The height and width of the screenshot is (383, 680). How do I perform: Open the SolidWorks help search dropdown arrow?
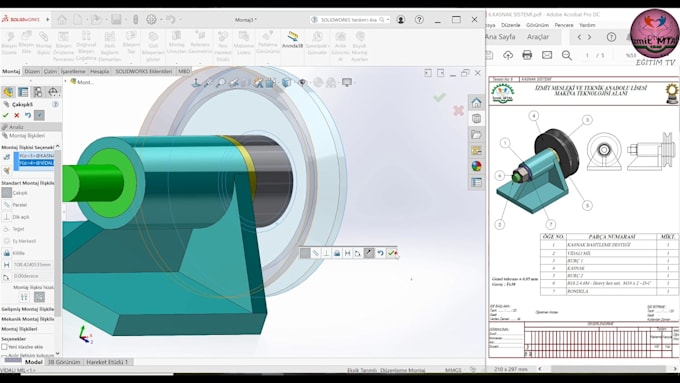point(388,20)
